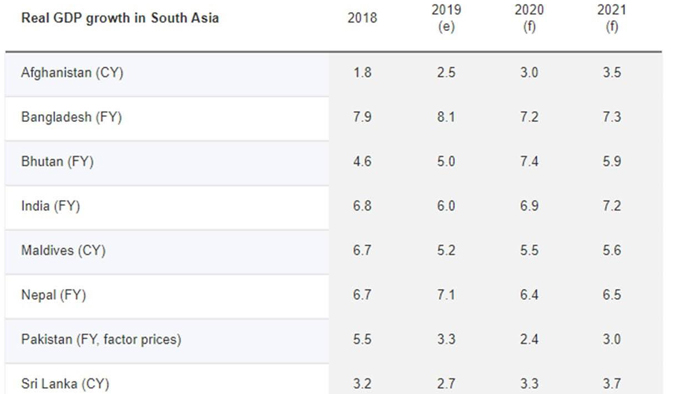Select the 2020 (f) column header
The width and height of the screenshot is (700, 394).
point(529,18)
